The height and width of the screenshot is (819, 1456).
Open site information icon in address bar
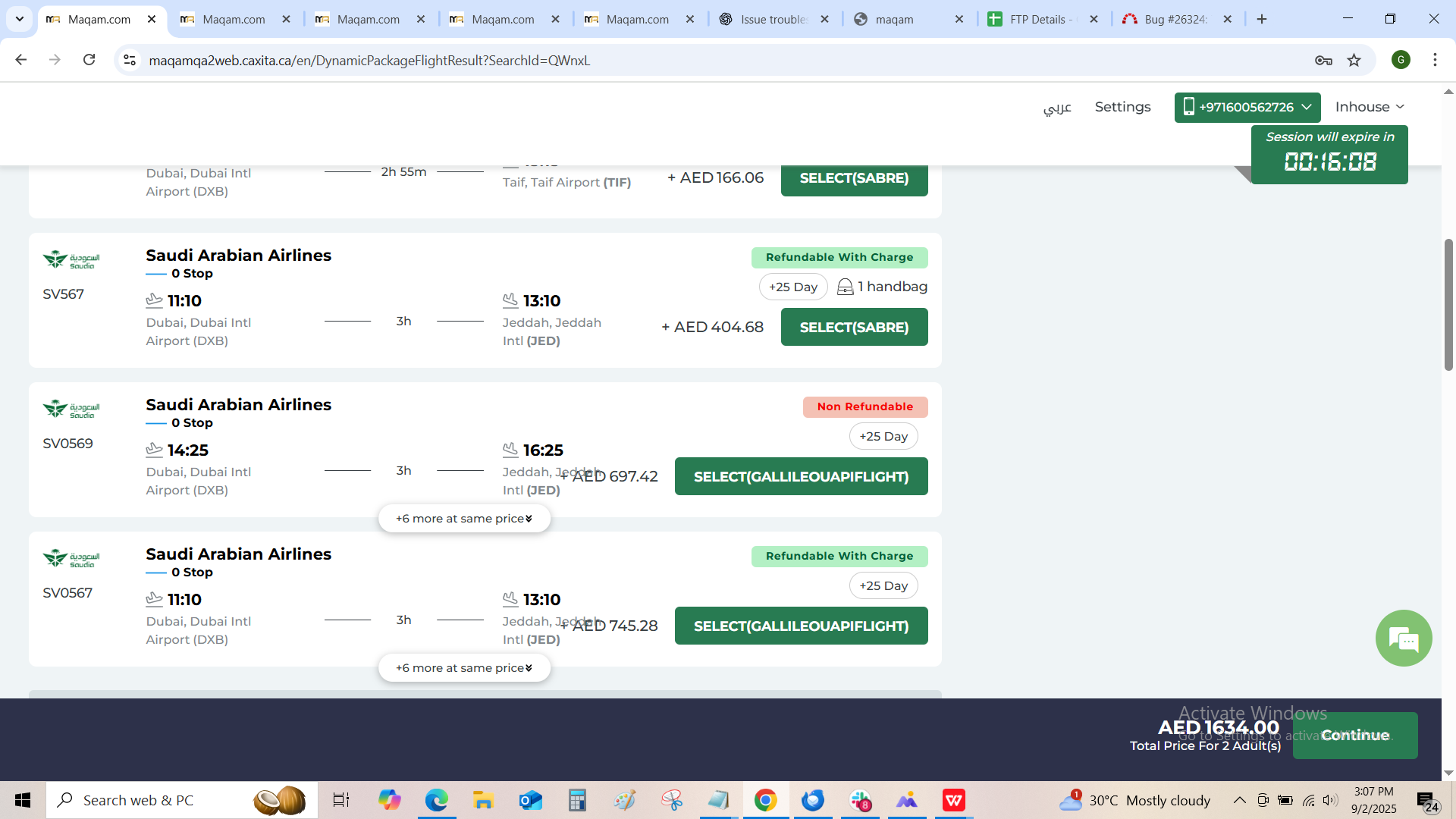coord(130,60)
